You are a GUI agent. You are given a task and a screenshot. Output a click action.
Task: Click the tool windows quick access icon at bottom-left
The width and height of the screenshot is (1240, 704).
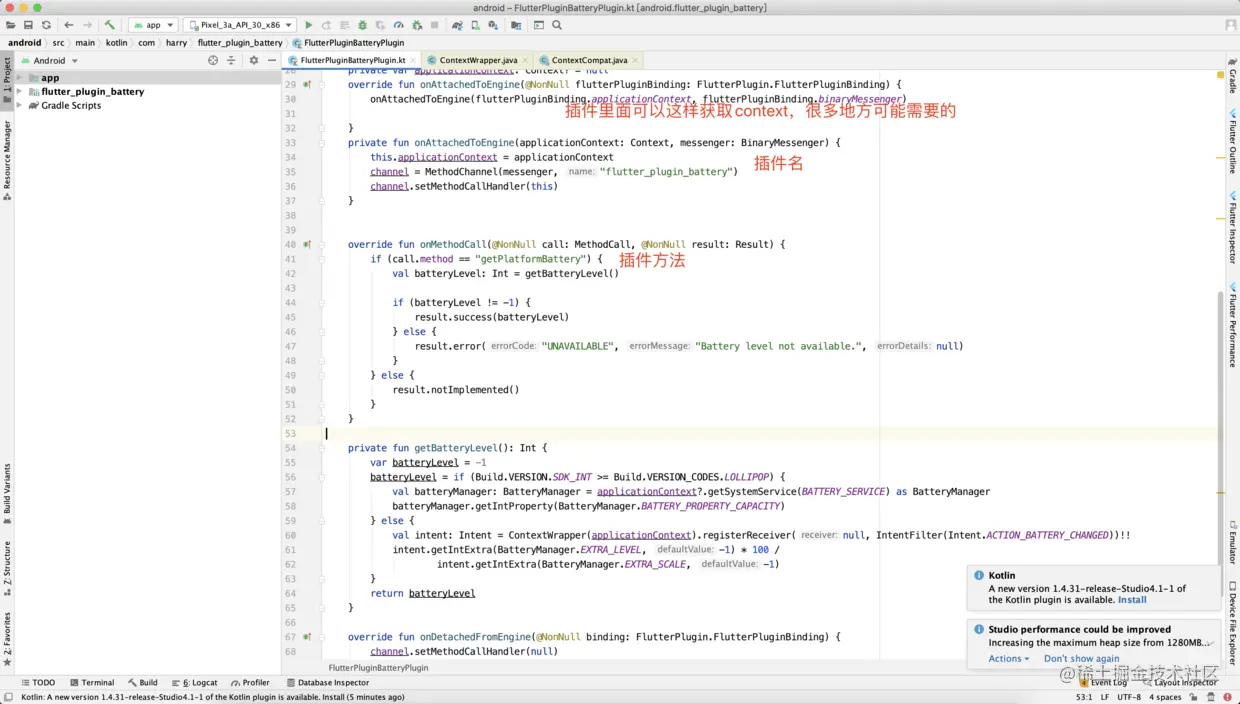8,697
